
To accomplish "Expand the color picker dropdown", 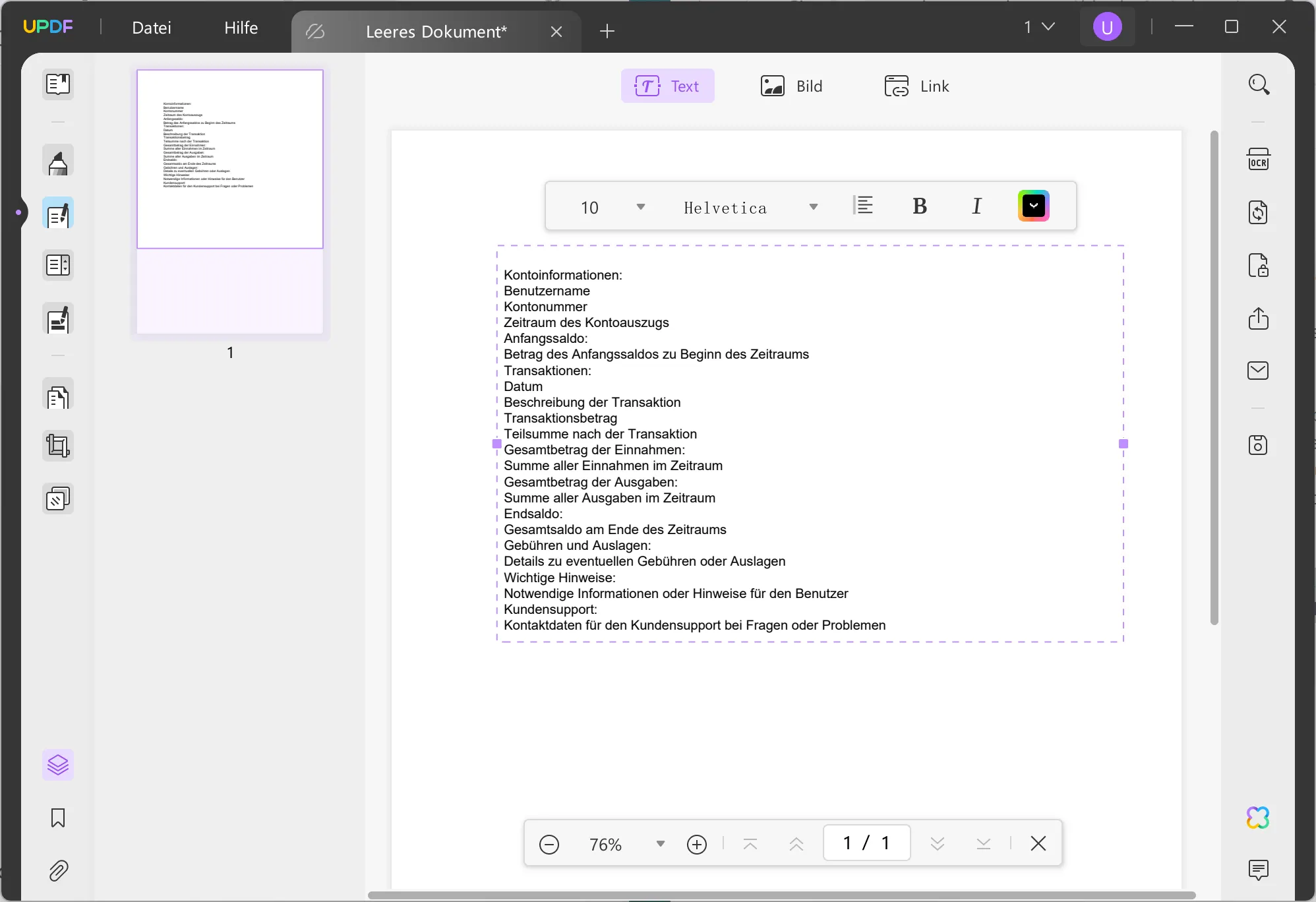I will click(1033, 207).
